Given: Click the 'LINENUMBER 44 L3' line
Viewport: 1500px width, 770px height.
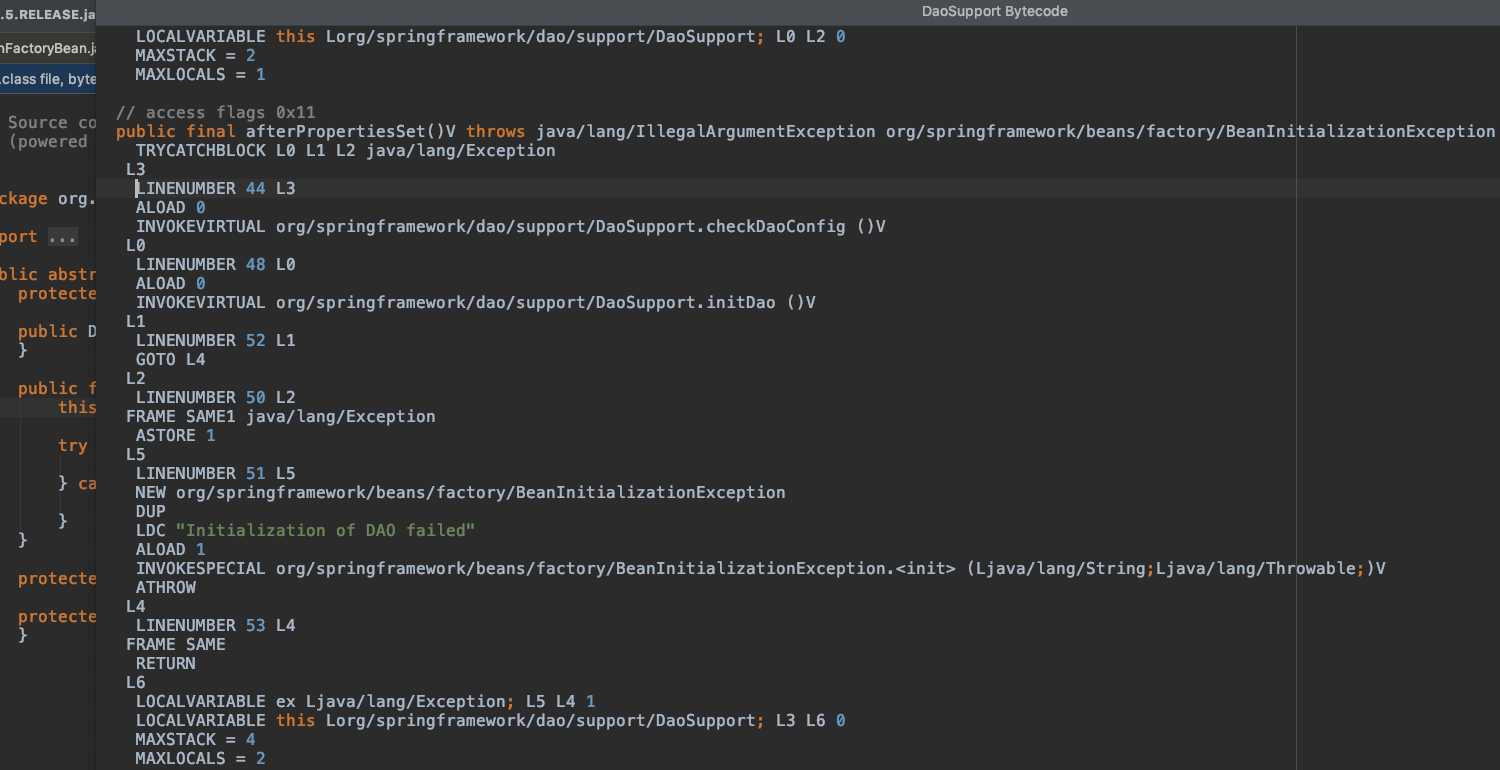Looking at the screenshot, I should pos(215,188).
